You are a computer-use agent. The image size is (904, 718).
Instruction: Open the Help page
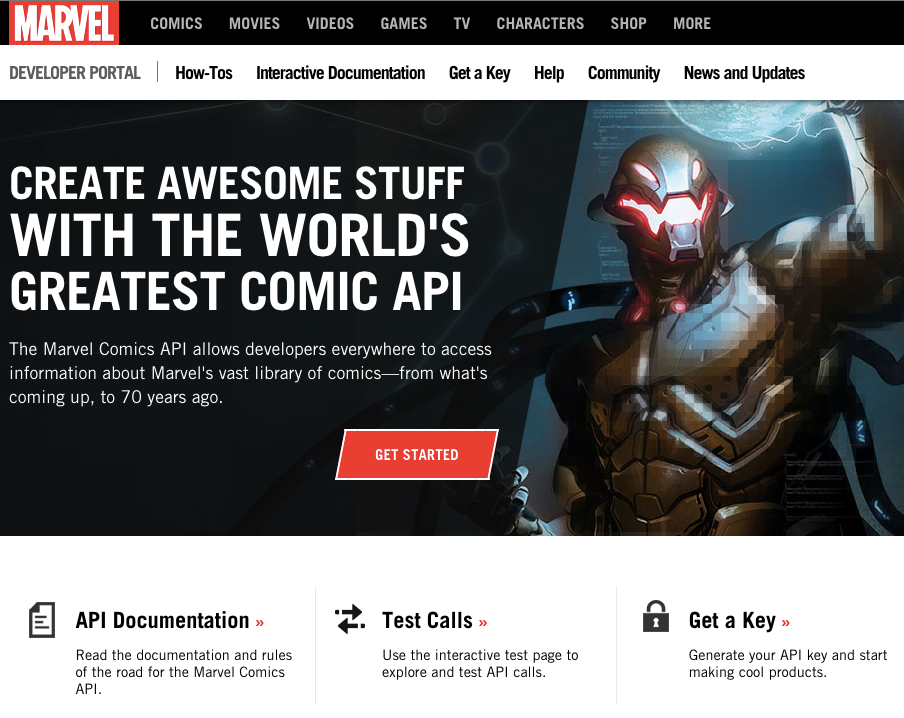(x=549, y=73)
